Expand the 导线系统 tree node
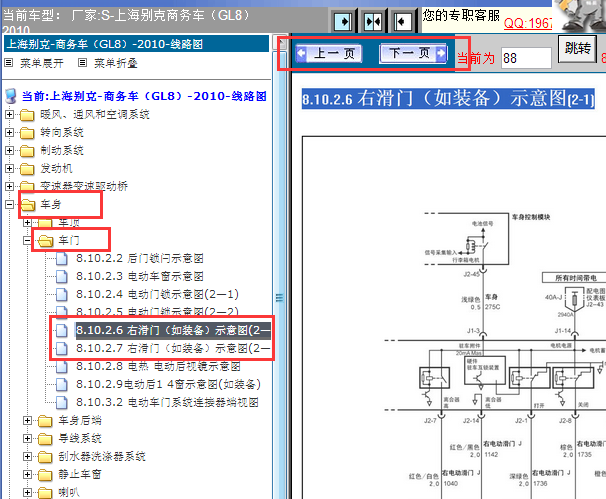Viewport: 606px width, 499px height. [27, 438]
